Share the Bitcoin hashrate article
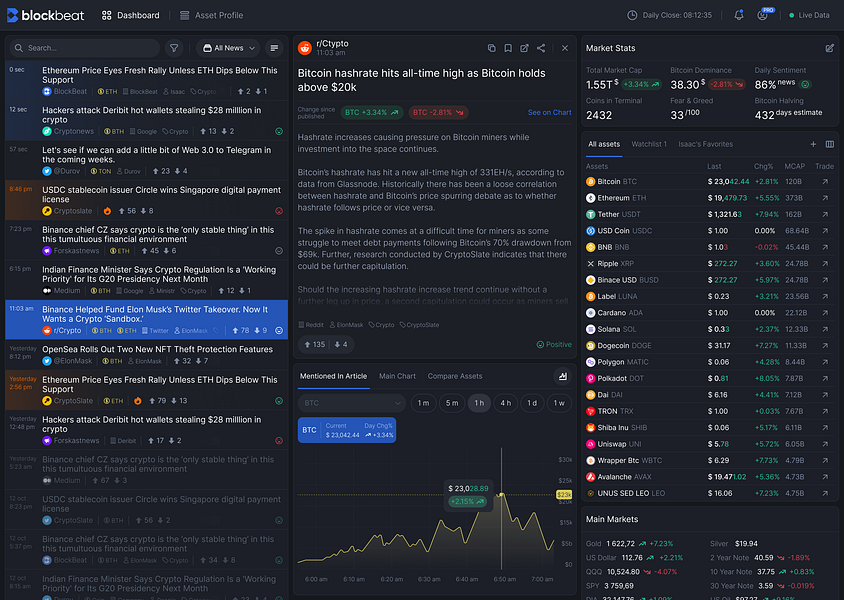The height and width of the screenshot is (600, 844). (x=541, y=48)
